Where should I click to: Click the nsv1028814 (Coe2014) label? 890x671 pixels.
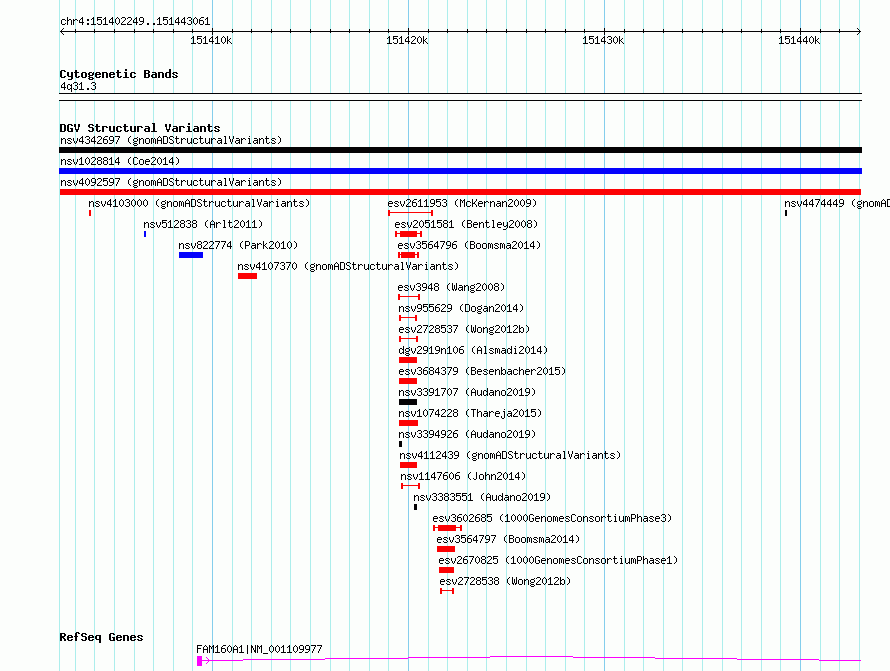click(x=120, y=161)
